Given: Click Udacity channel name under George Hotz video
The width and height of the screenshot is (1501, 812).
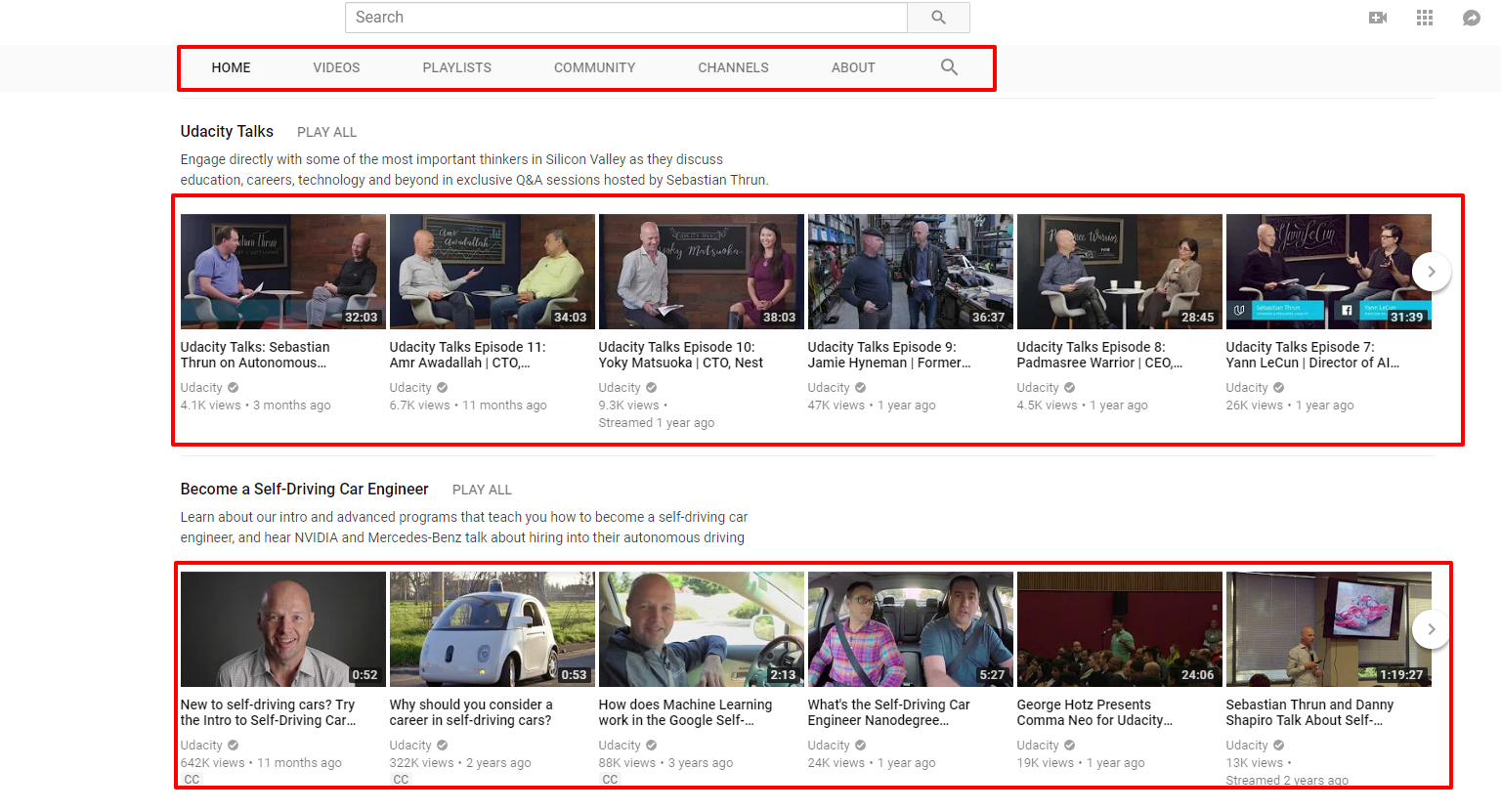Looking at the screenshot, I should click(1038, 746).
